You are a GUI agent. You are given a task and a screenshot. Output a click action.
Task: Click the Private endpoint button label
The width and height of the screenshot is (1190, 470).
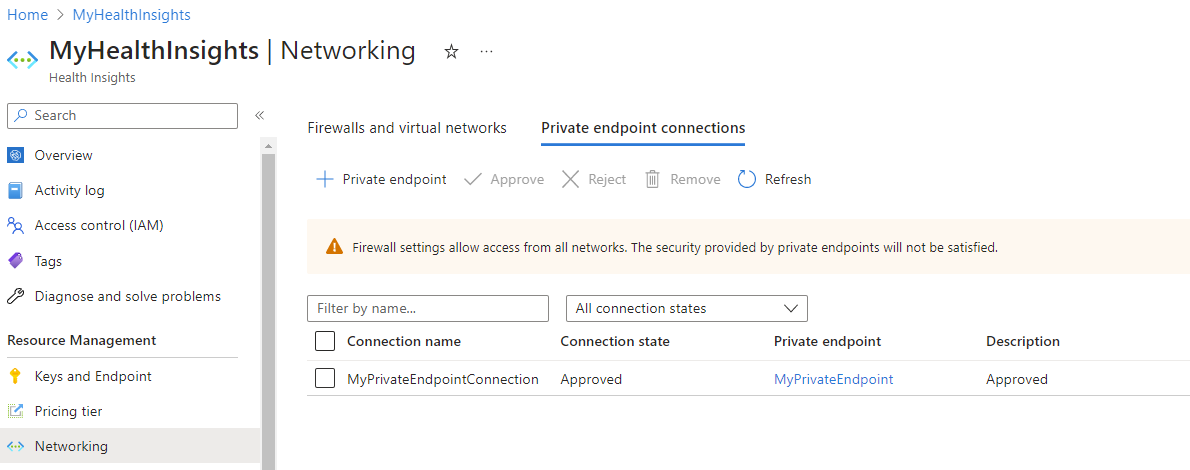pos(395,179)
